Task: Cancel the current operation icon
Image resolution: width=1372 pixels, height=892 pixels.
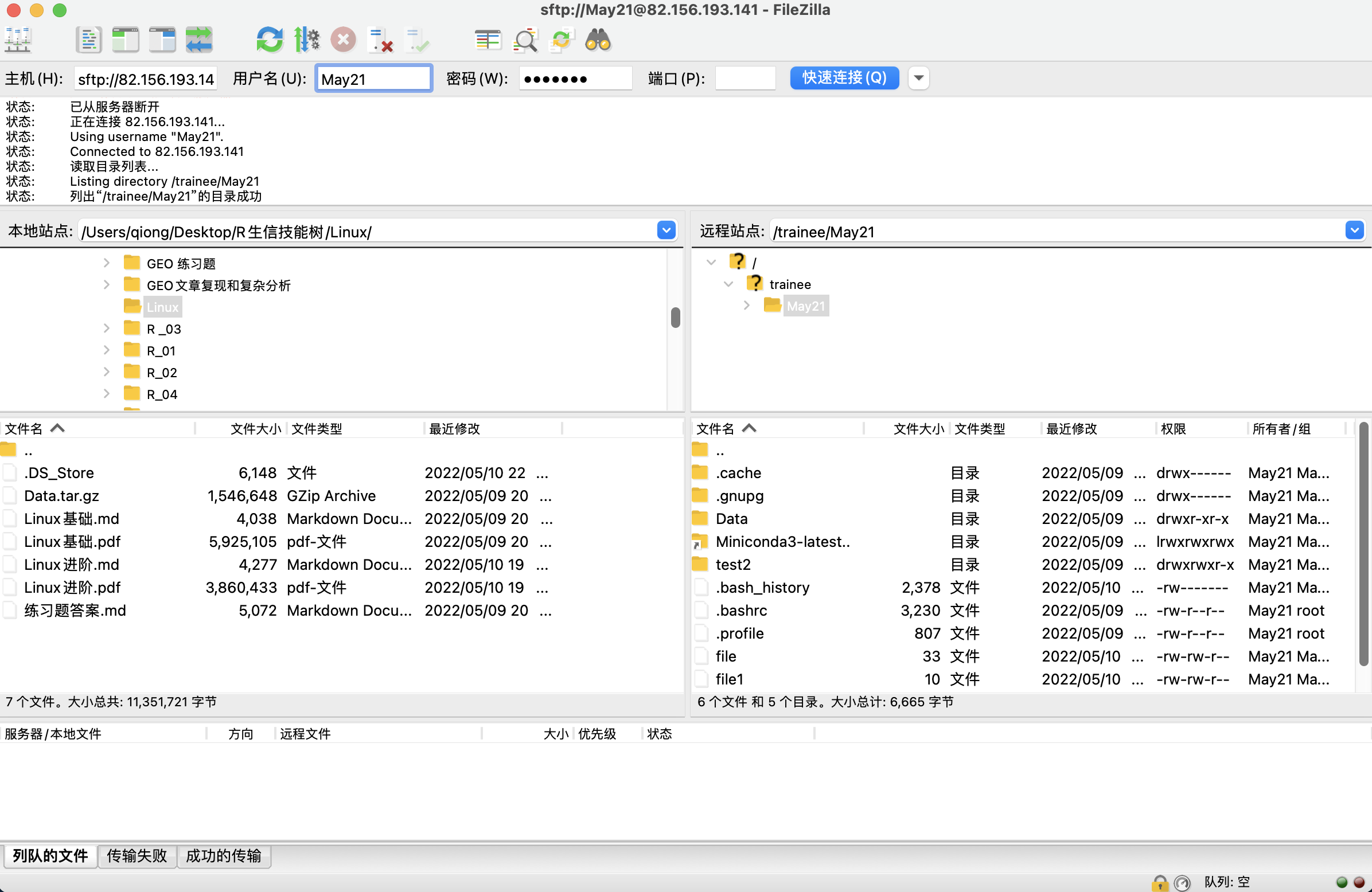Action: [x=344, y=40]
